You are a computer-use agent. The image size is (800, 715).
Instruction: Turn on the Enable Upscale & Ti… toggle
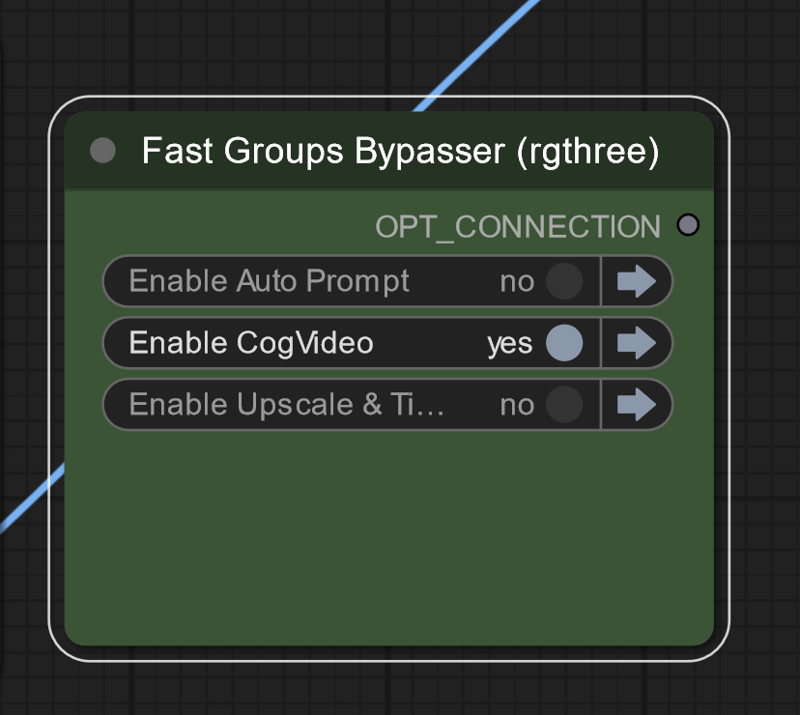click(564, 405)
